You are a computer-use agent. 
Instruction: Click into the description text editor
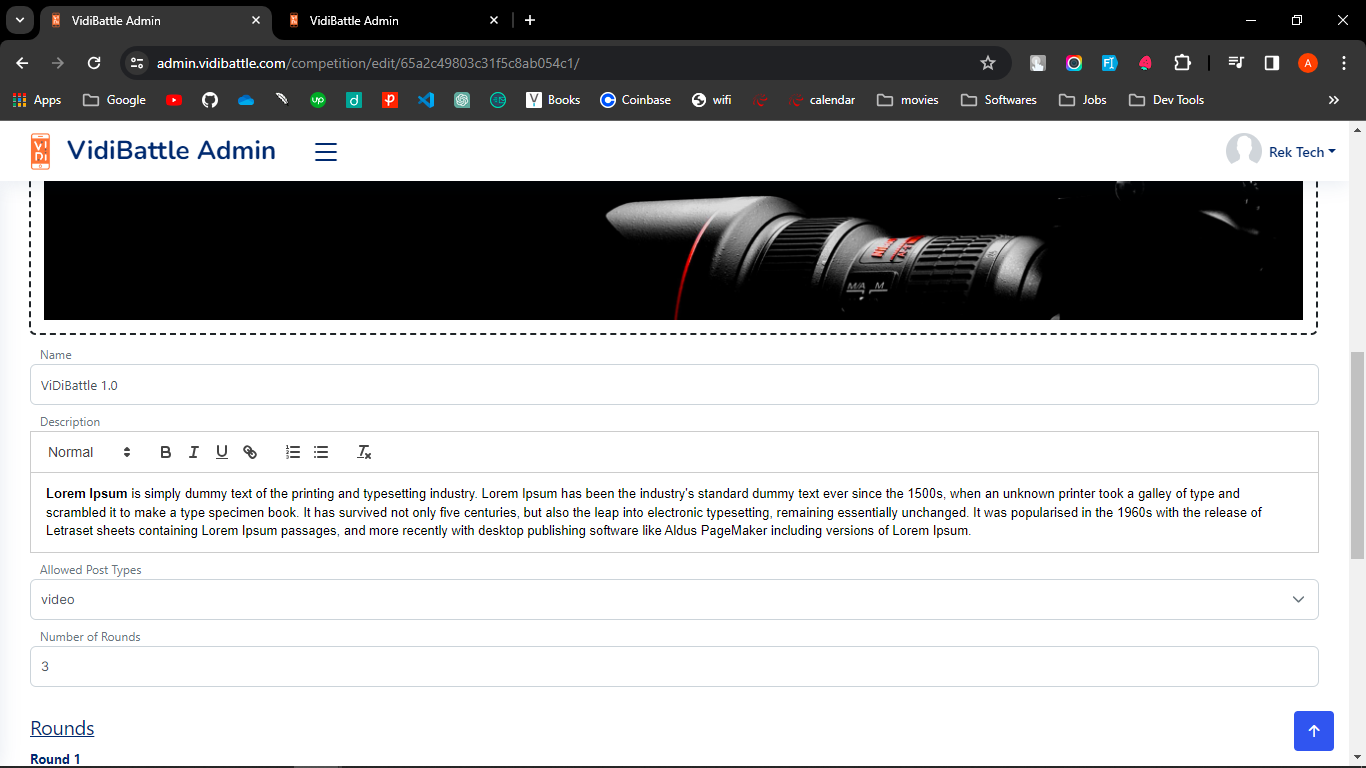coord(674,512)
